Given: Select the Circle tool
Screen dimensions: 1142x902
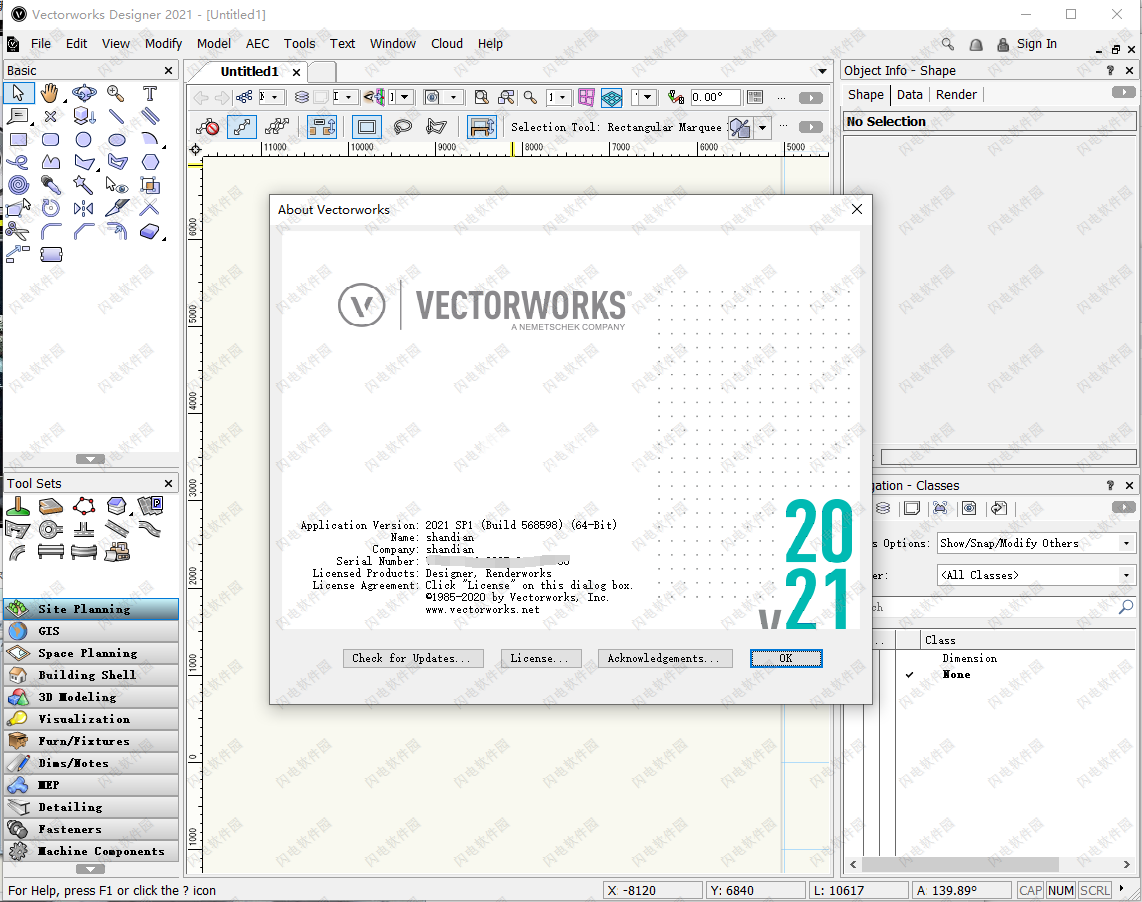Looking at the screenshot, I should (84, 139).
